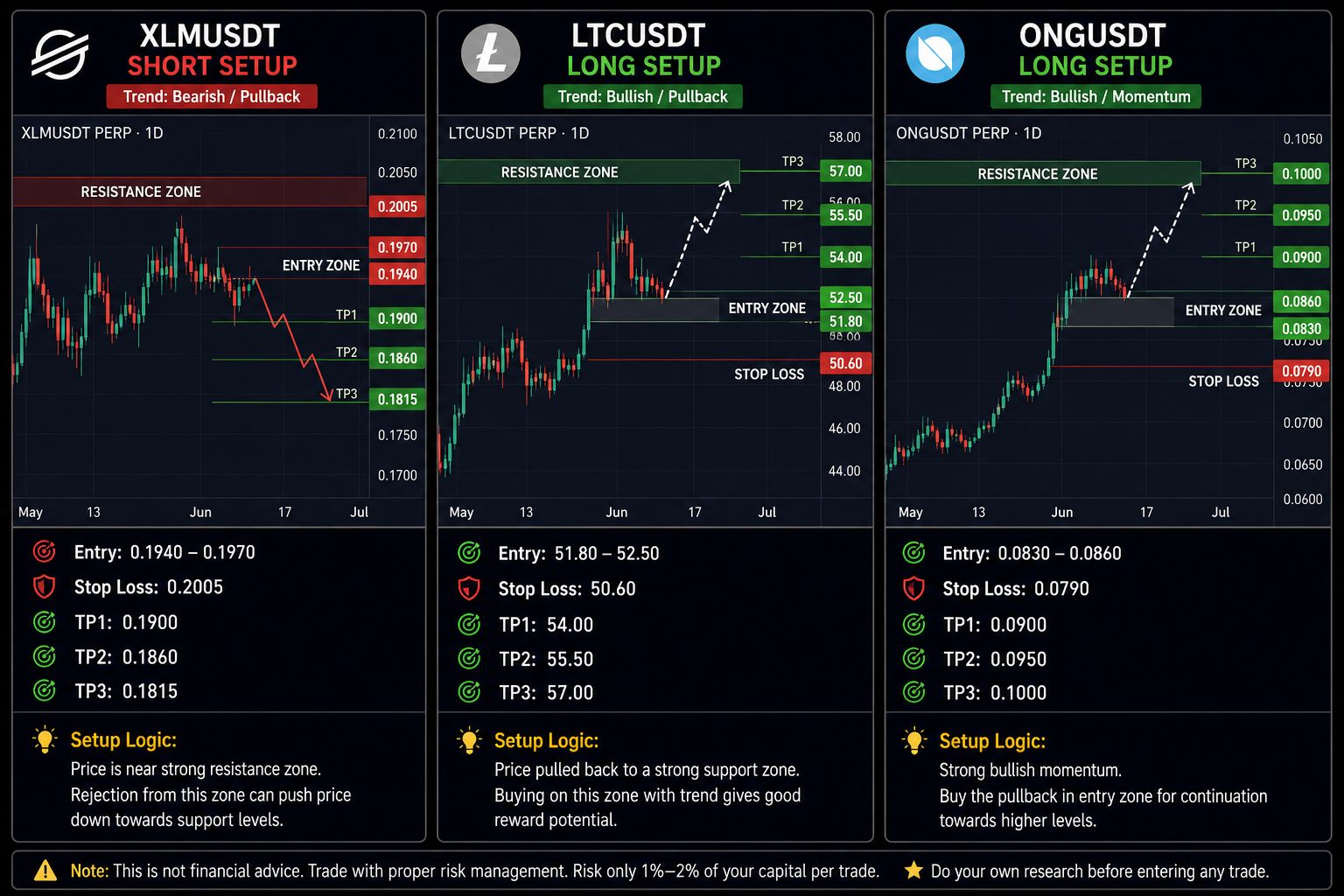
Task: Select the "Trend: Bearish / Pullback" badge
Action: (x=212, y=96)
